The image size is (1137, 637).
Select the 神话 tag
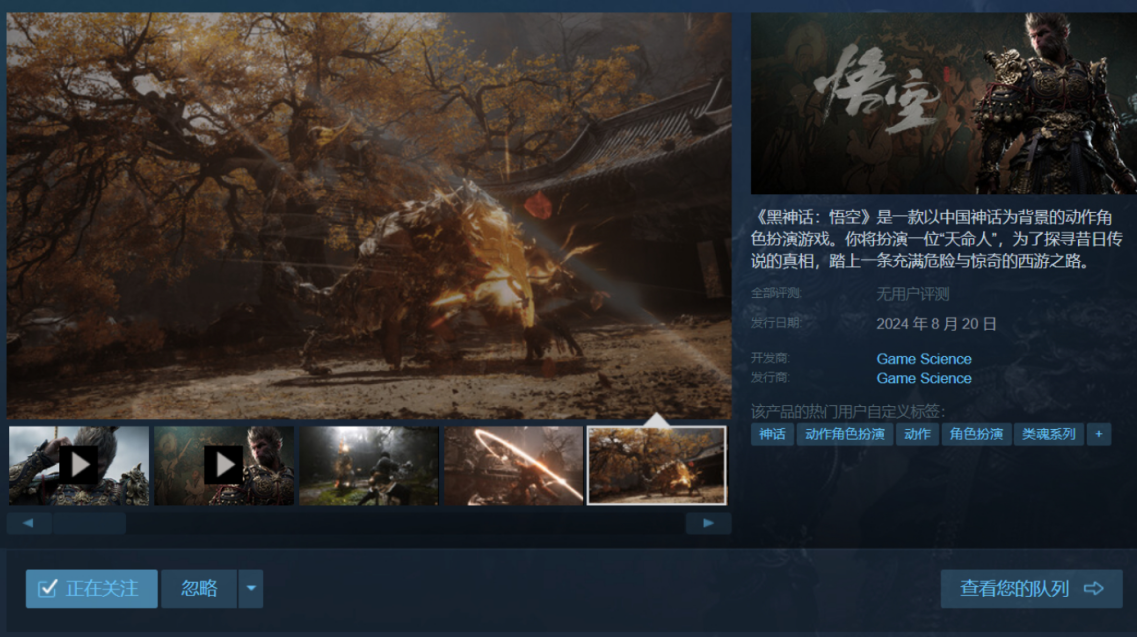(x=772, y=434)
